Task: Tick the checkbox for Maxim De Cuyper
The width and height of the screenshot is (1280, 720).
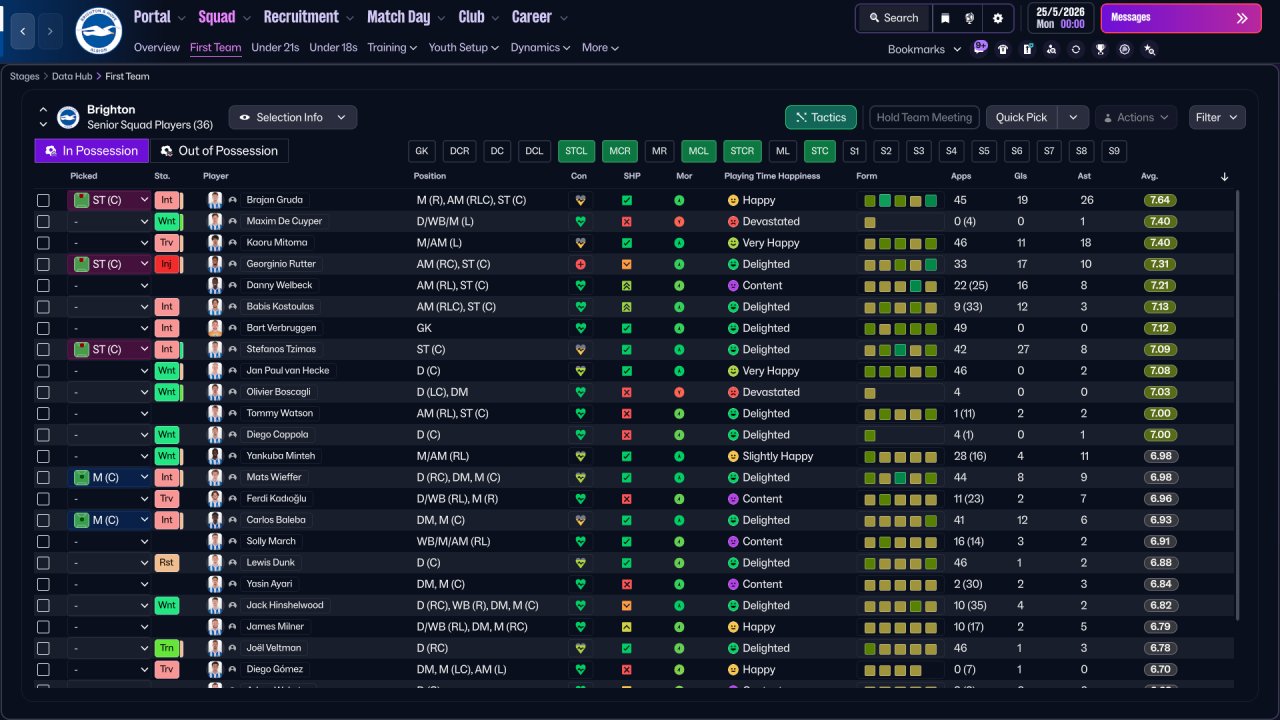Action: [x=43, y=221]
